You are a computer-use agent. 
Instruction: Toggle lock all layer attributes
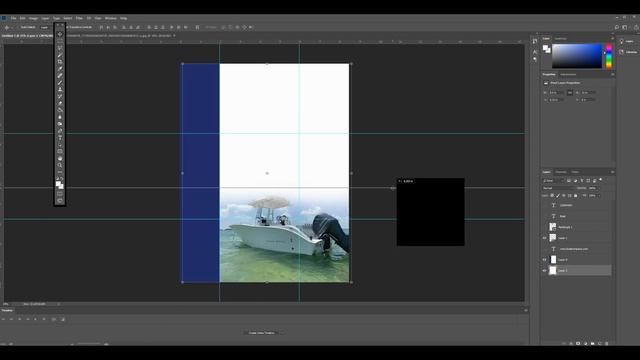pyautogui.click(x=576, y=196)
